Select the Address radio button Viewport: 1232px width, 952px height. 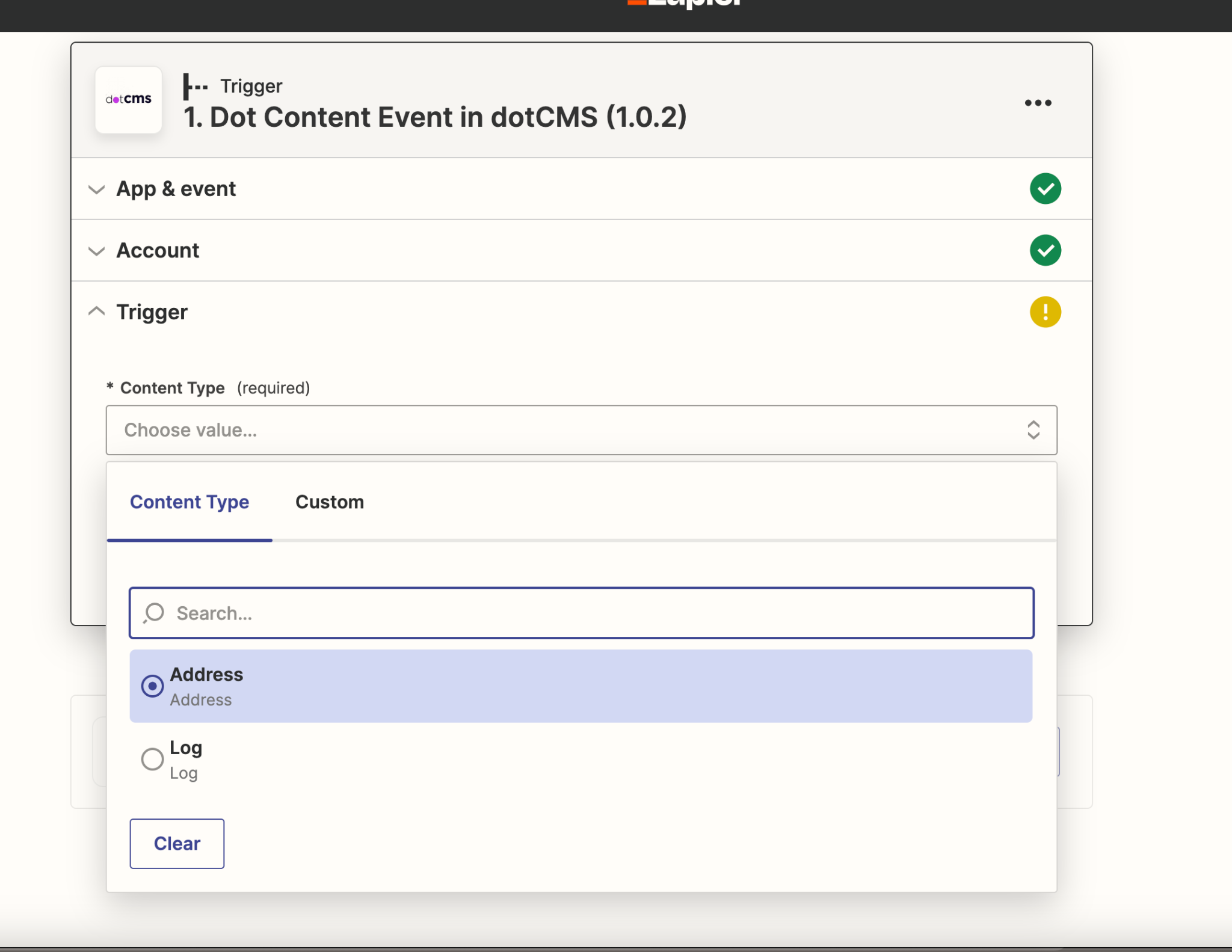152,686
